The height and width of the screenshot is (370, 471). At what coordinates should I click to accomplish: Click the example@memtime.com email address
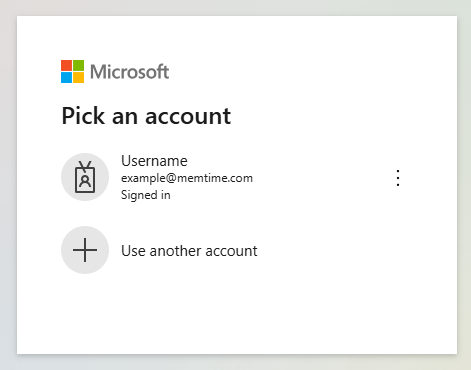(x=187, y=178)
